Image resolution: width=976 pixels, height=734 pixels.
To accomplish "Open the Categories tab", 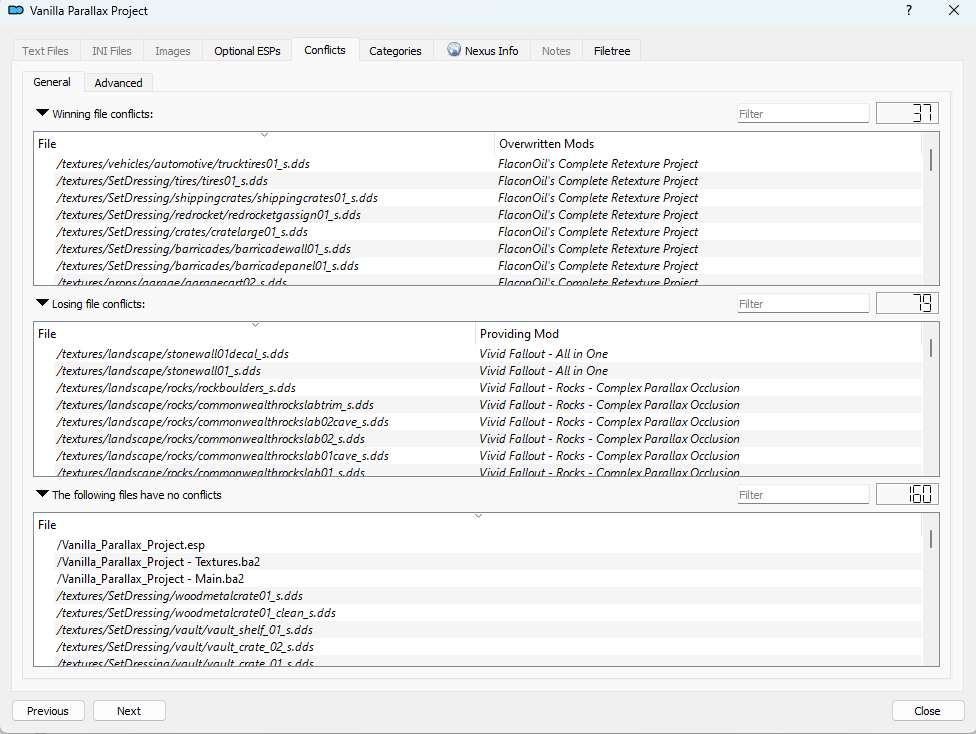I will (395, 51).
